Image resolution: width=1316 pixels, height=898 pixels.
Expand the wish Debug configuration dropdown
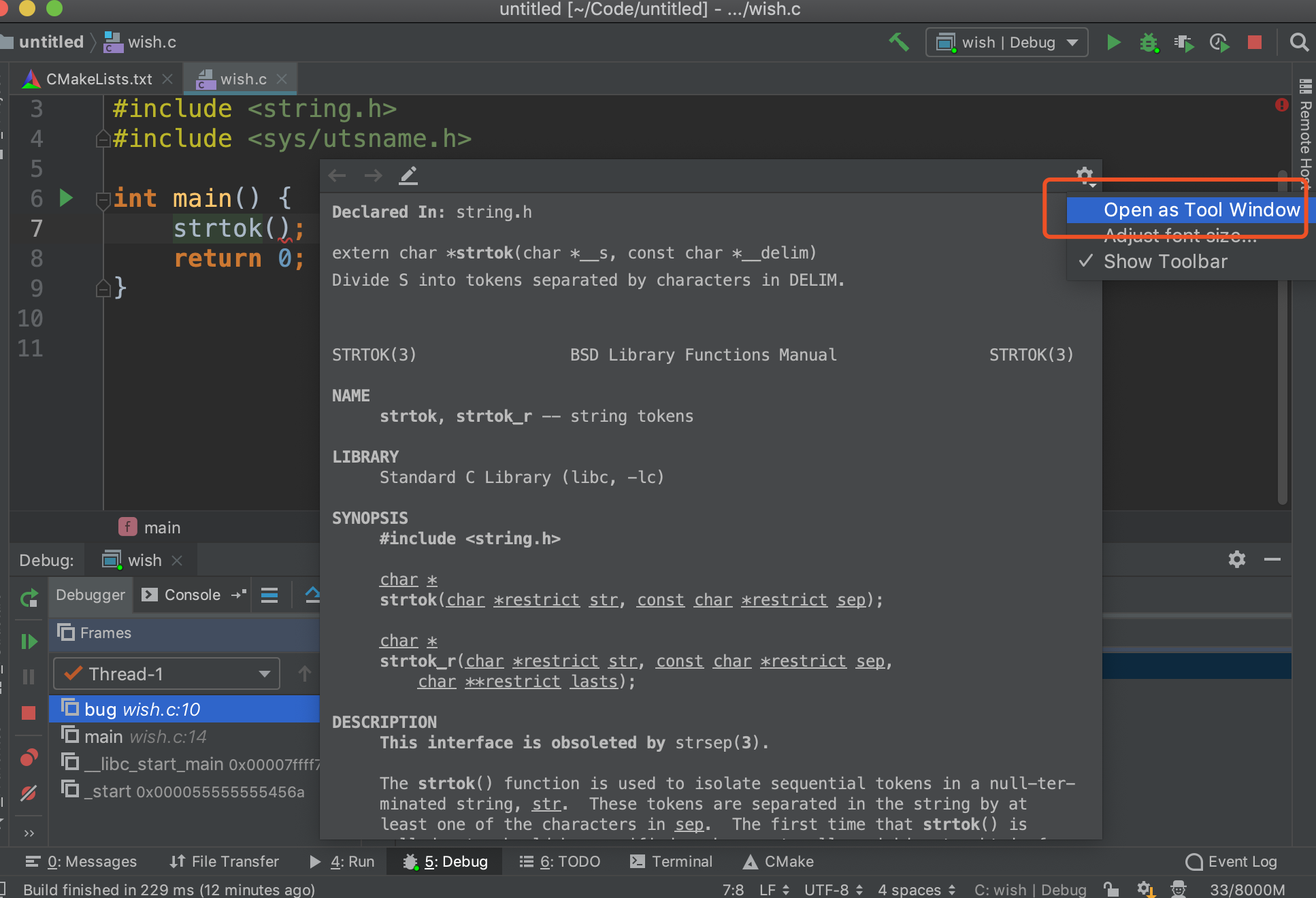[x=1073, y=42]
